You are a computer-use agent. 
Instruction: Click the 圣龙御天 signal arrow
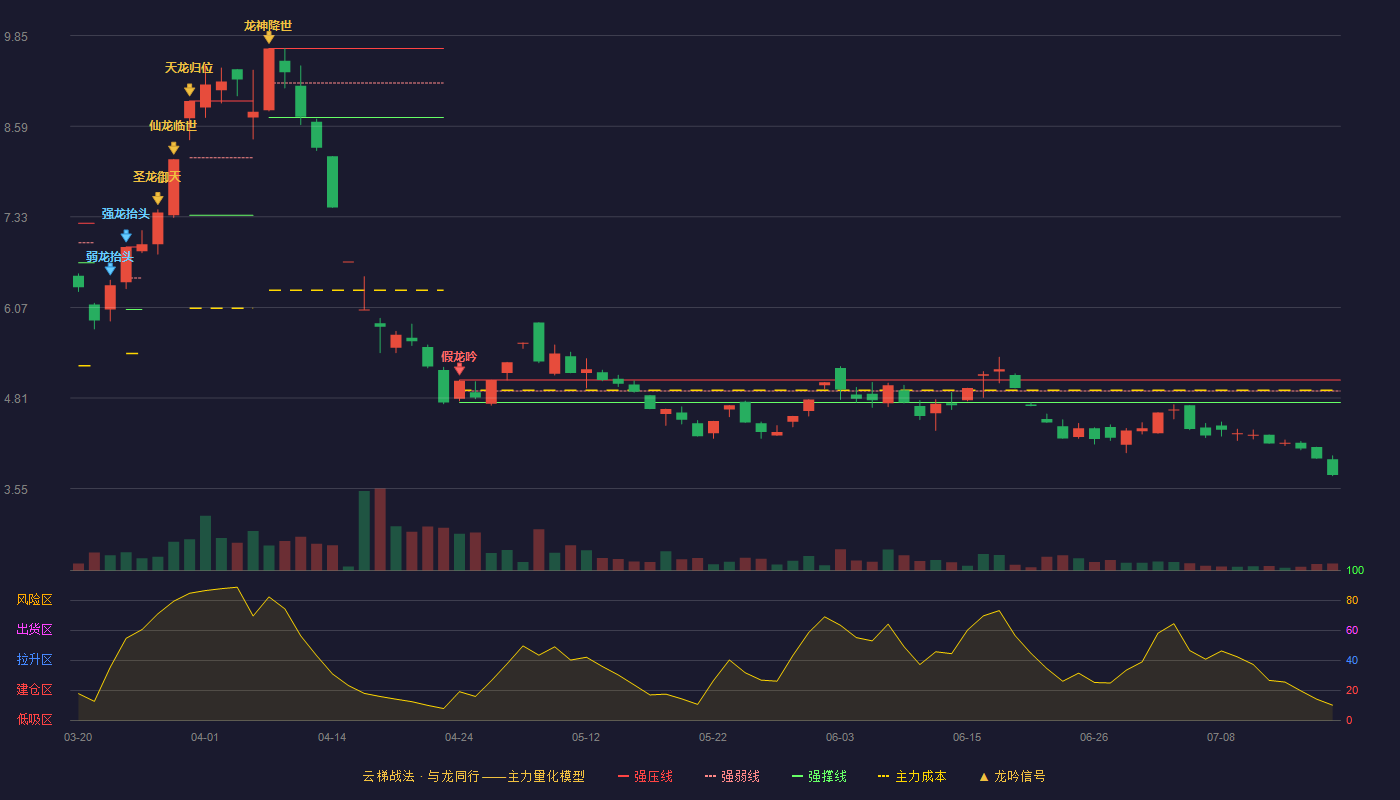pyautogui.click(x=158, y=199)
